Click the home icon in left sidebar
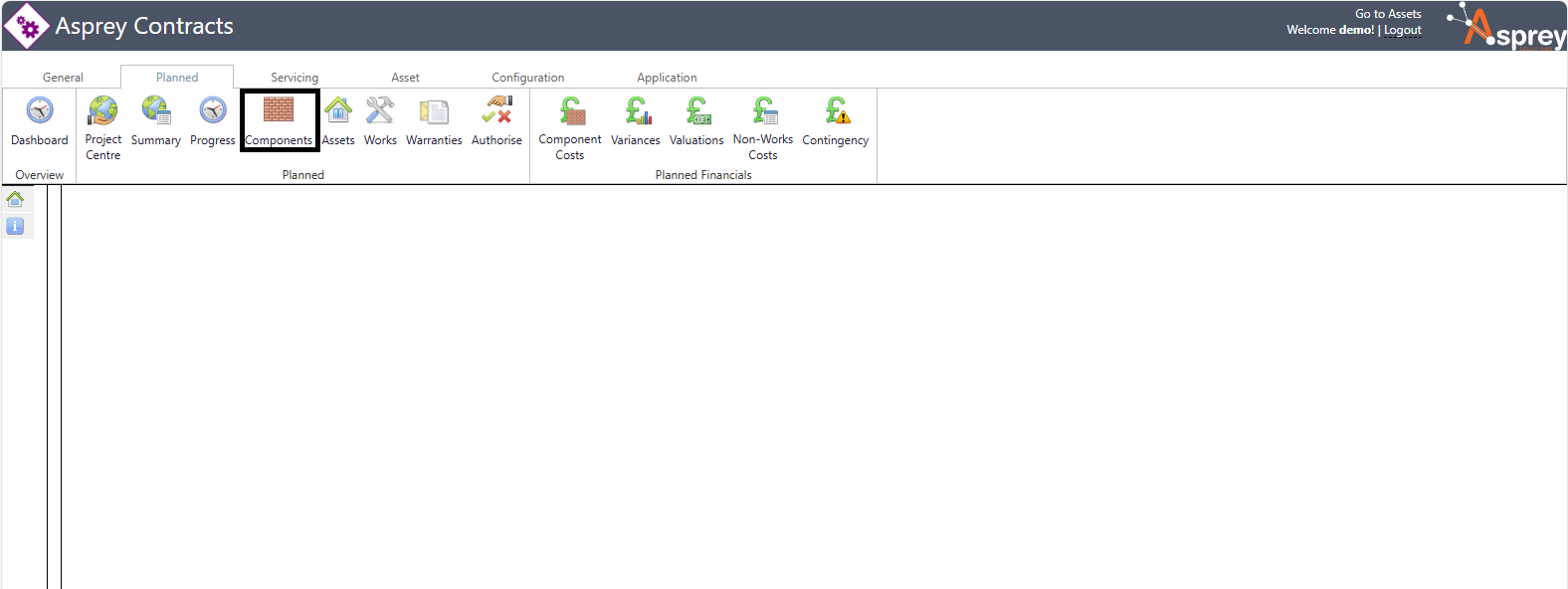 coord(15,199)
